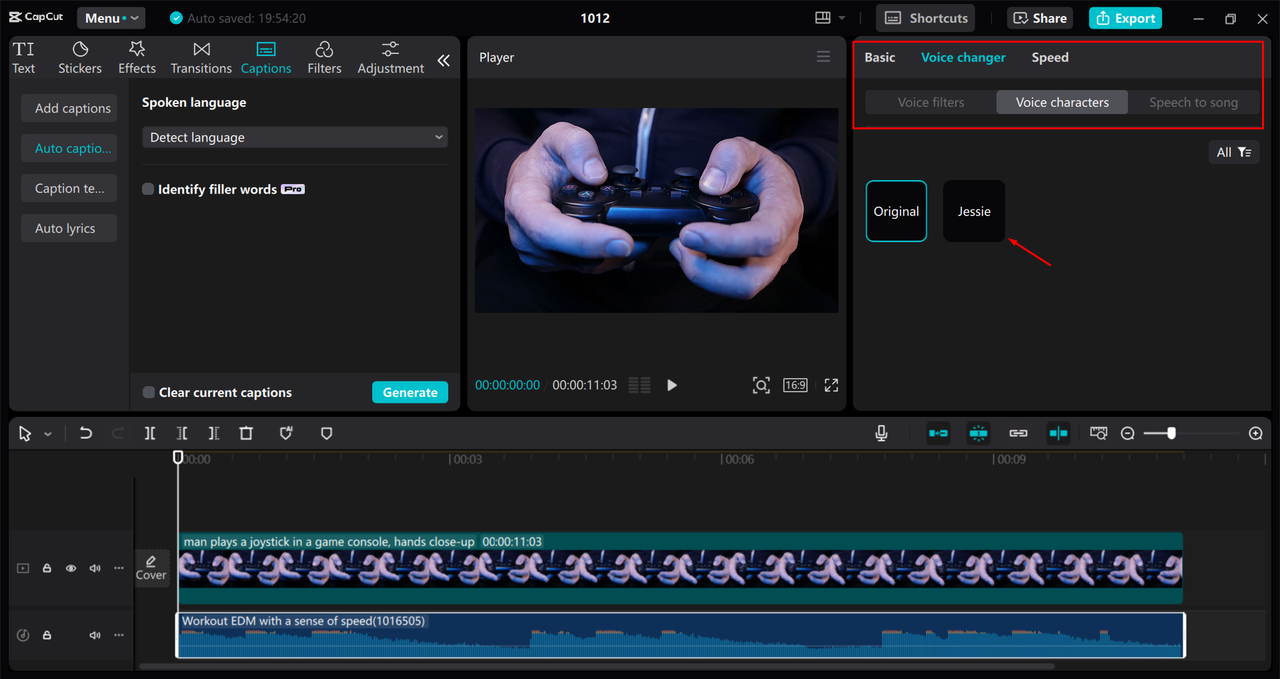Open the All filter dropdown
The height and width of the screenshot is (679, 1280).
1234,152
